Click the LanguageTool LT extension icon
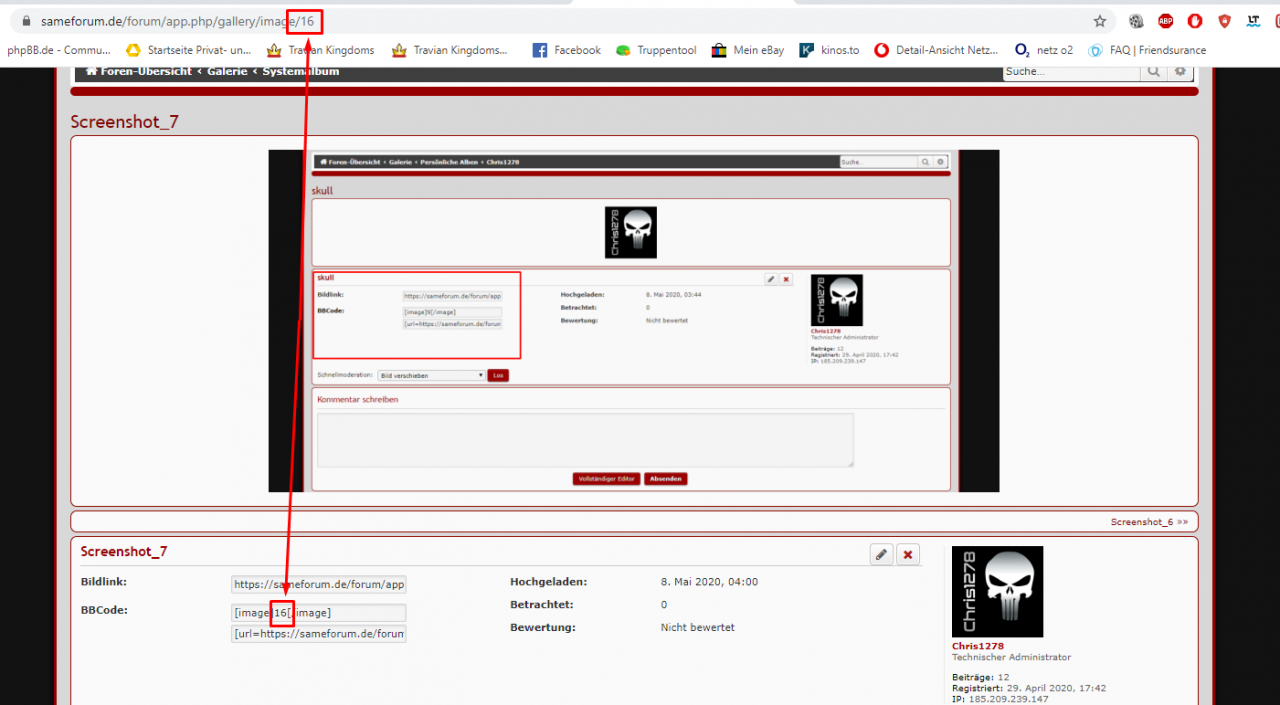1280x705 pixels. point(1253,21)
